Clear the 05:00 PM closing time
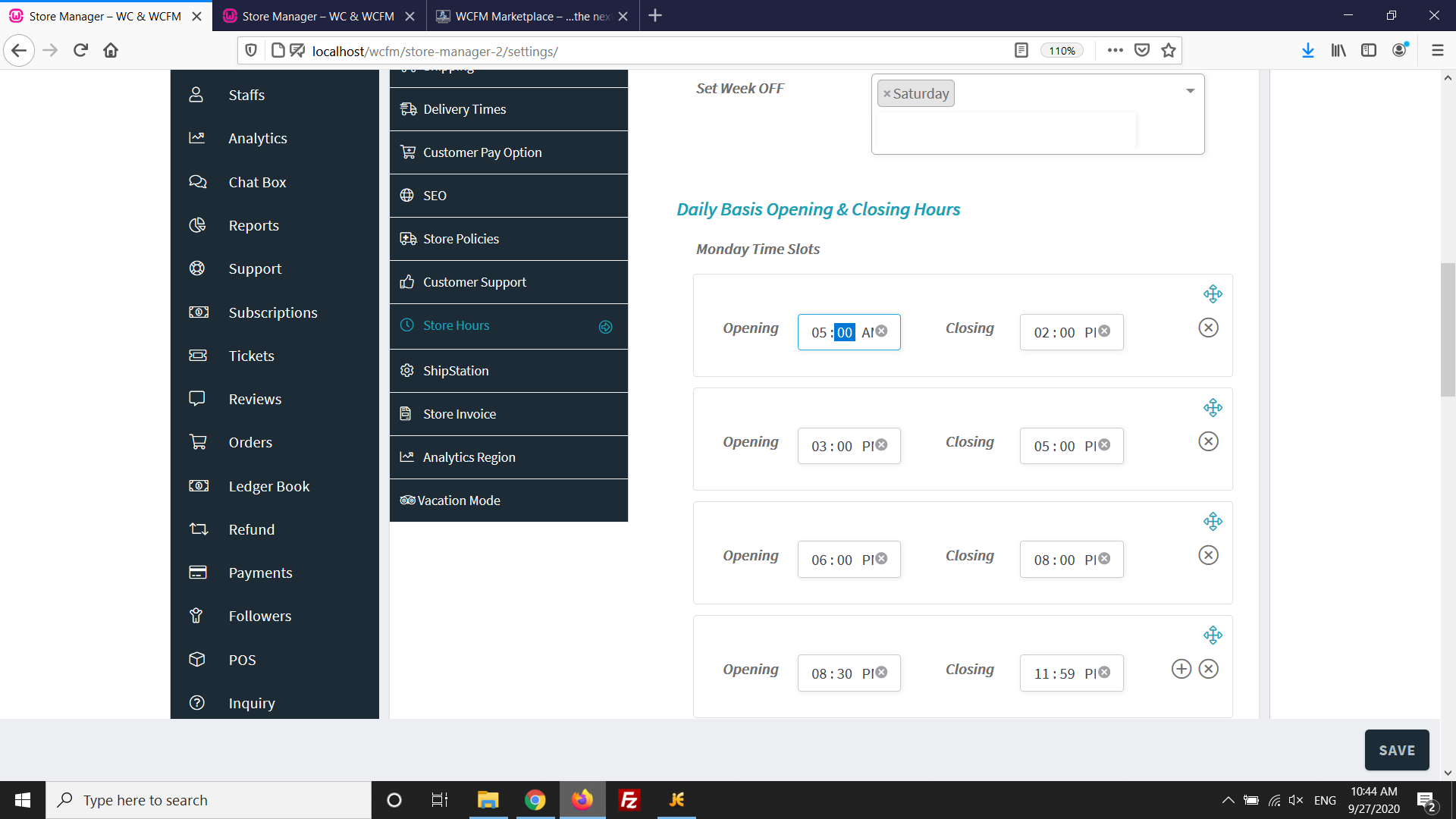 coord(1104,445)
